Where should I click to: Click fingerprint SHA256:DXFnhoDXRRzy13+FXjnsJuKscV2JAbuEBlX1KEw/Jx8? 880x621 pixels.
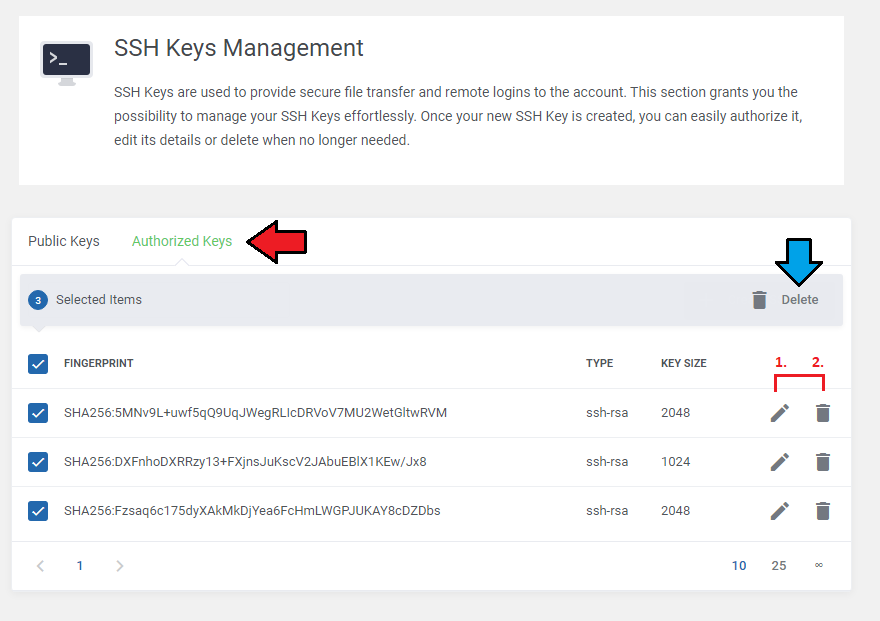(x=245, y=462)
